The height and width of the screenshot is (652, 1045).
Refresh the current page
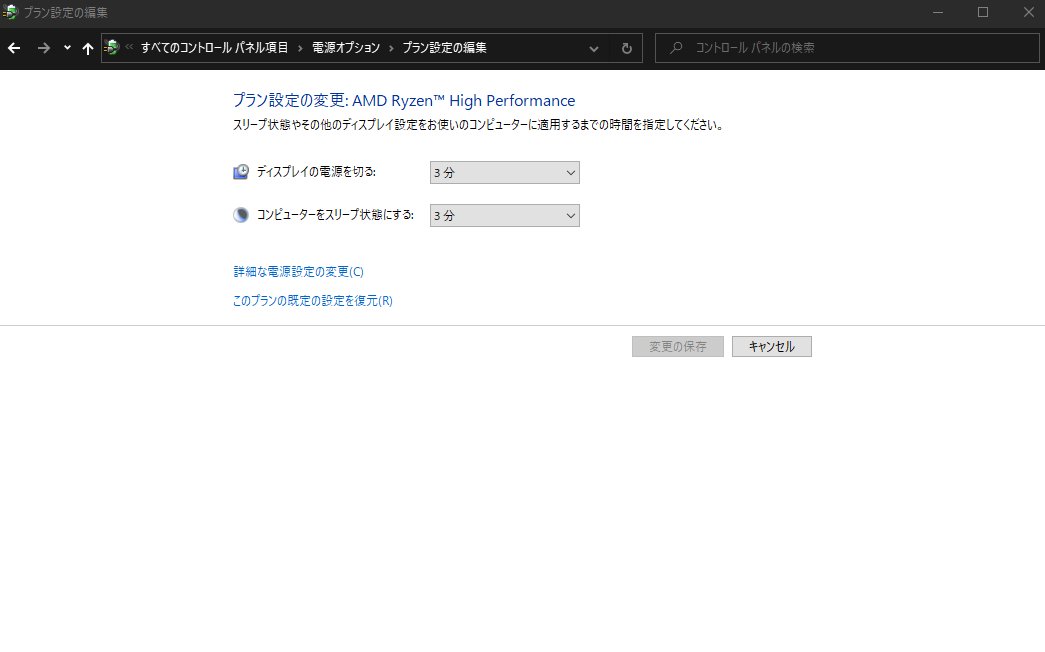click(626, 48)
